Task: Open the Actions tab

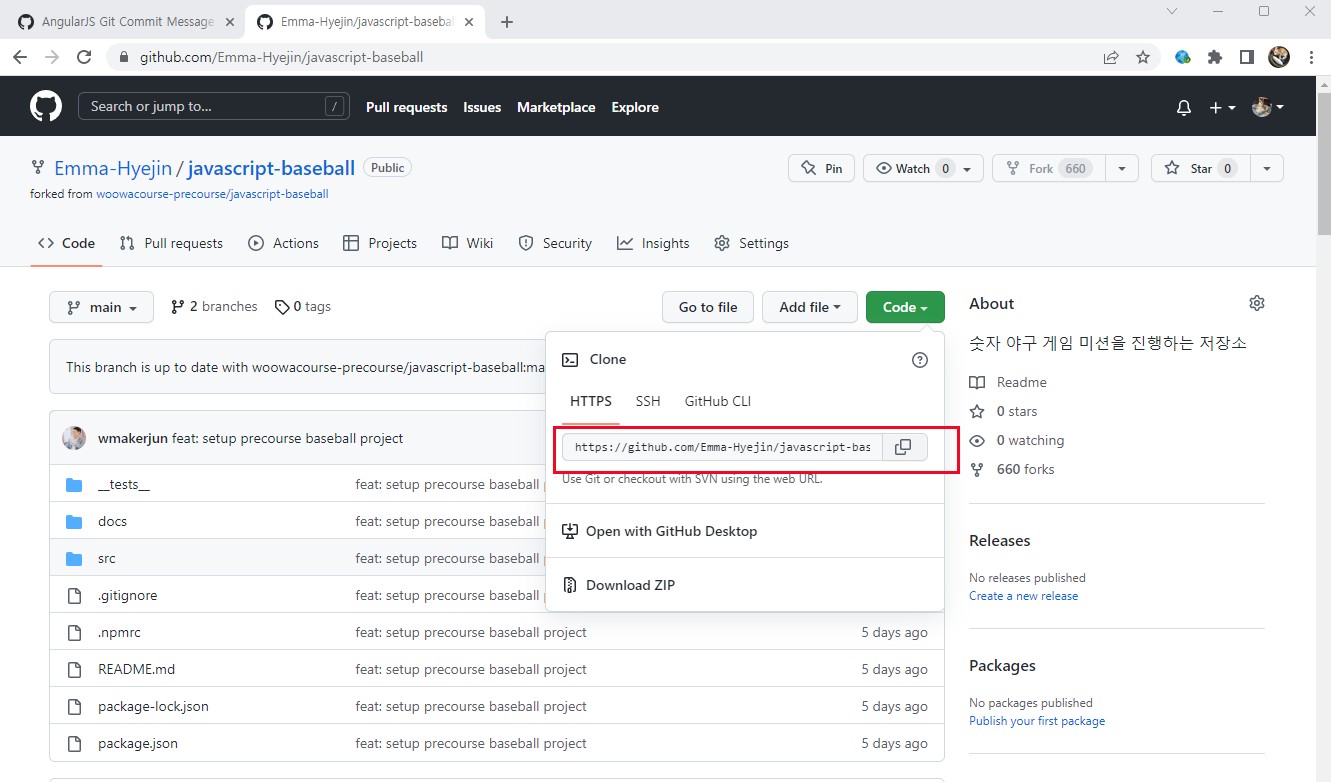Action: (x=283, y=243)
